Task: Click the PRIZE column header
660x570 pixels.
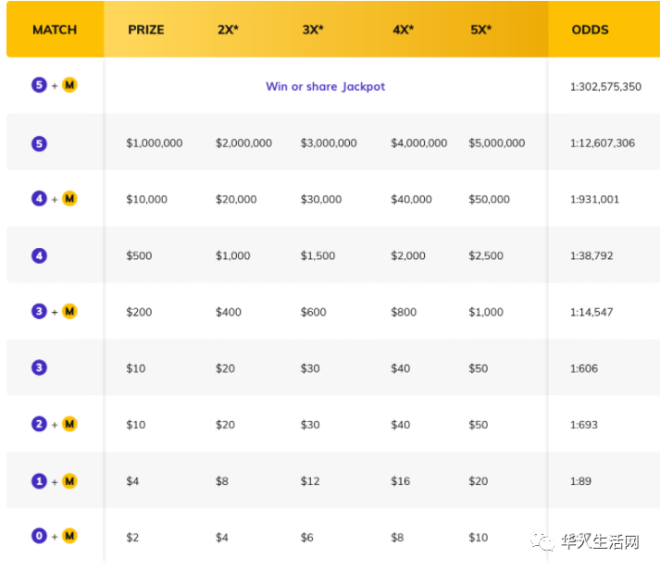Action: pyautogui.click(x=146, y=29)
